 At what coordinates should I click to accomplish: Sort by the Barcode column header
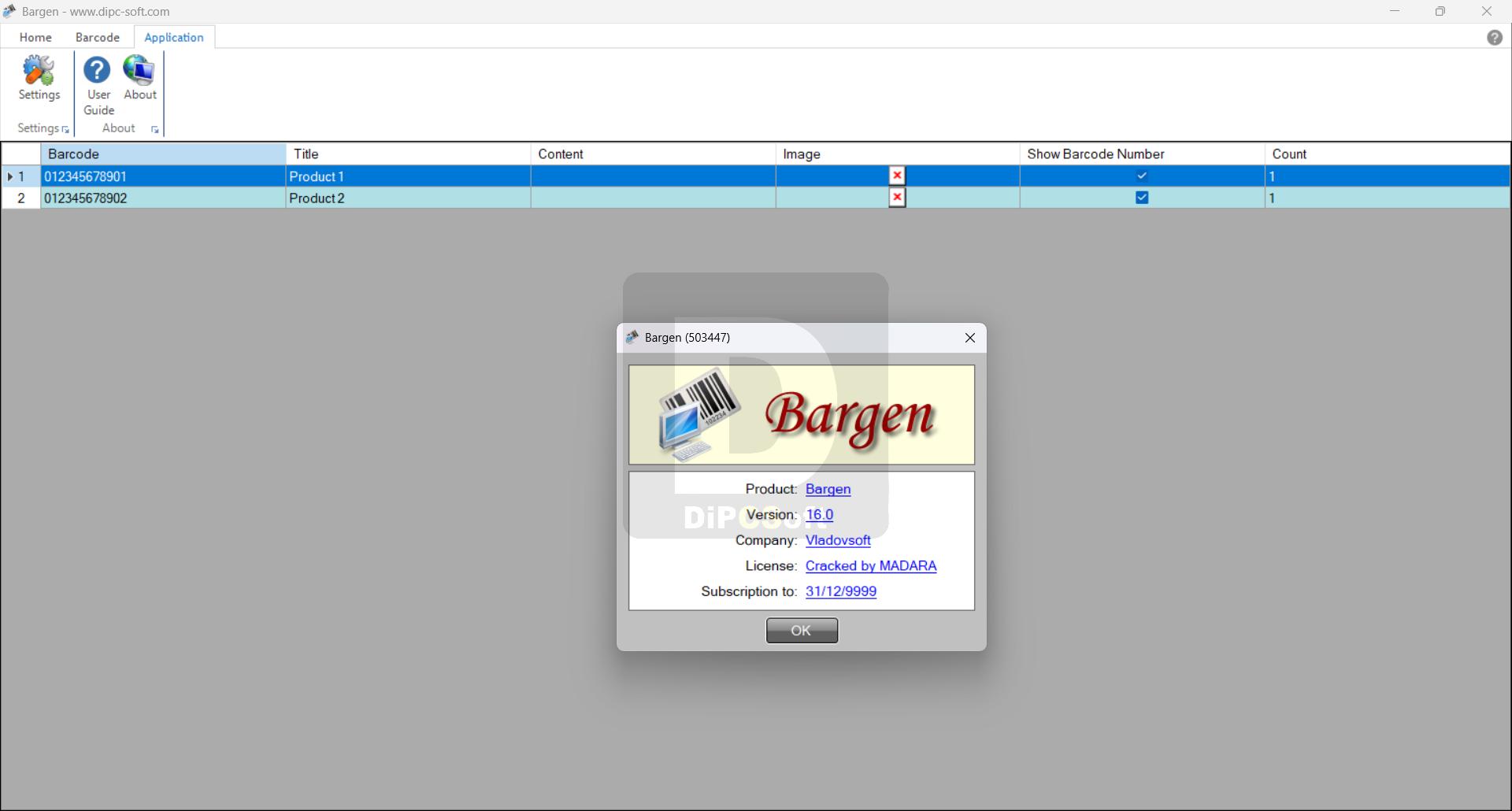(163, 154)
